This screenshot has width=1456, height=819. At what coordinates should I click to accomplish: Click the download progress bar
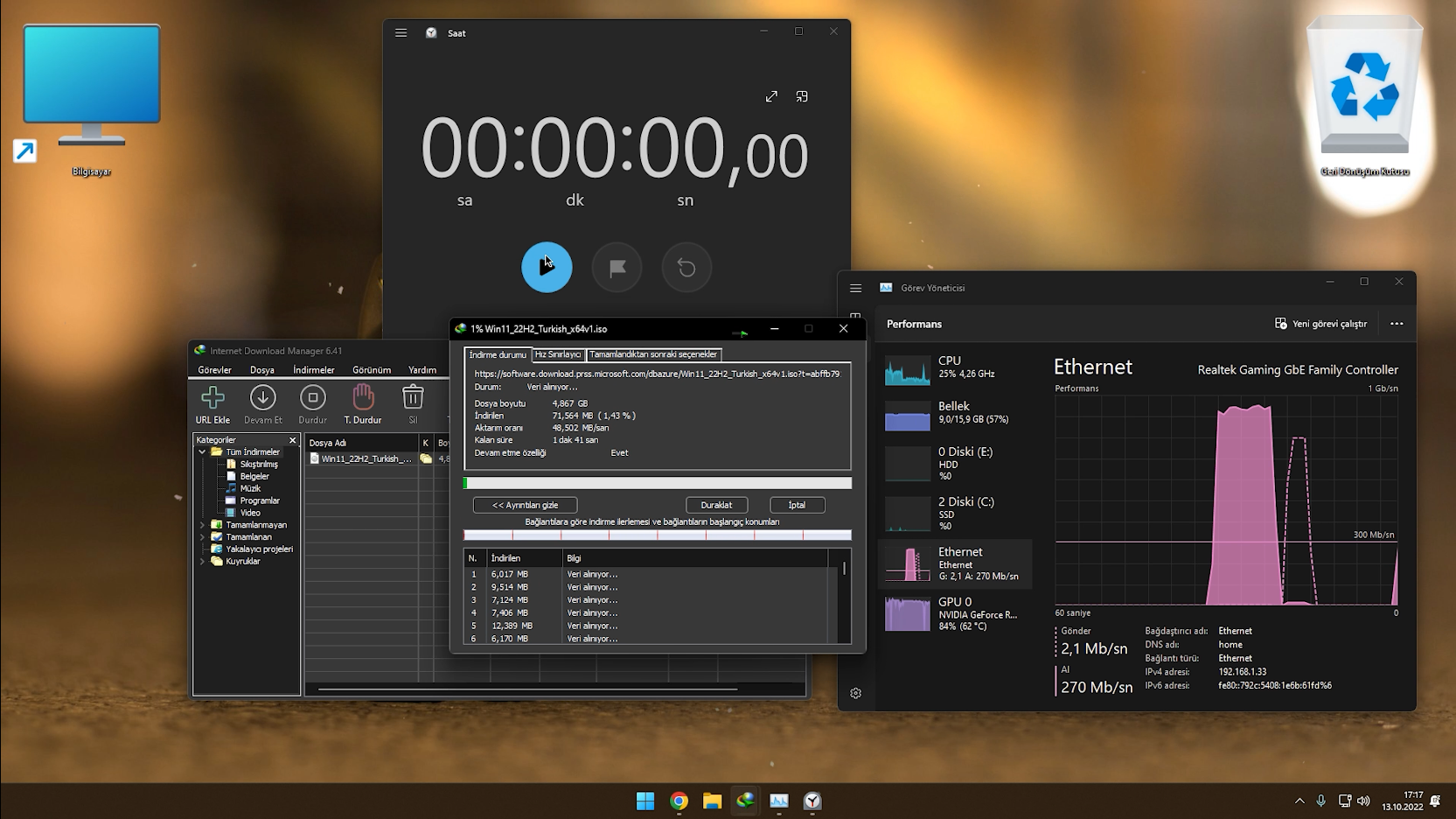pyautogui.click(x=657, y=483)
